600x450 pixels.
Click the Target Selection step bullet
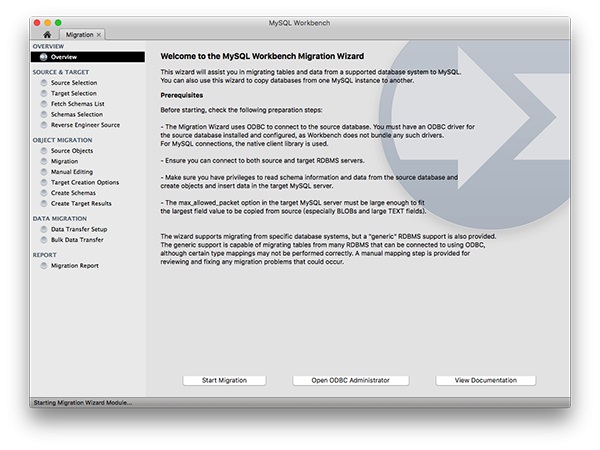coord(44,93)
